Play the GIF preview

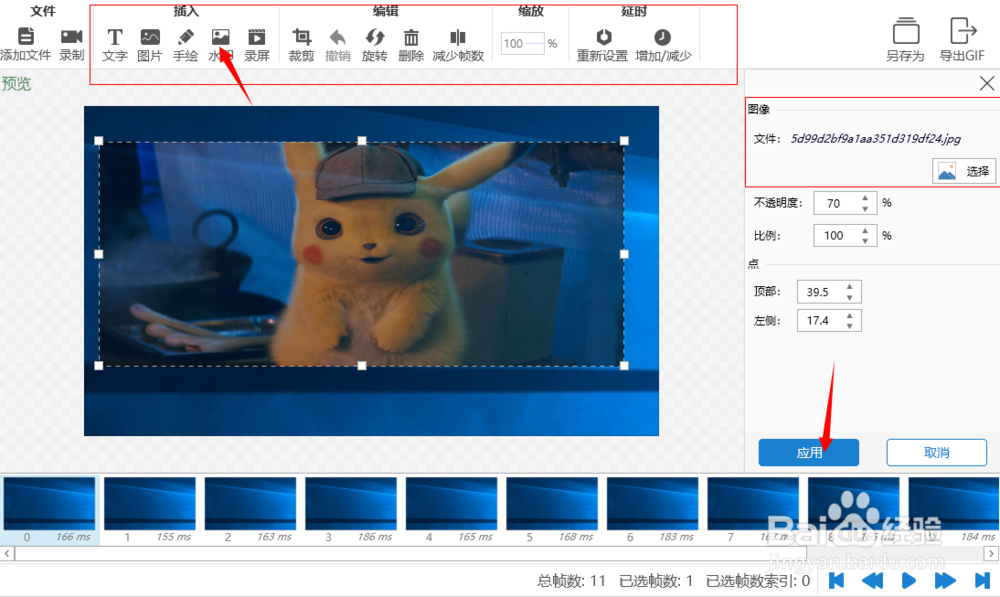(909, 580)
